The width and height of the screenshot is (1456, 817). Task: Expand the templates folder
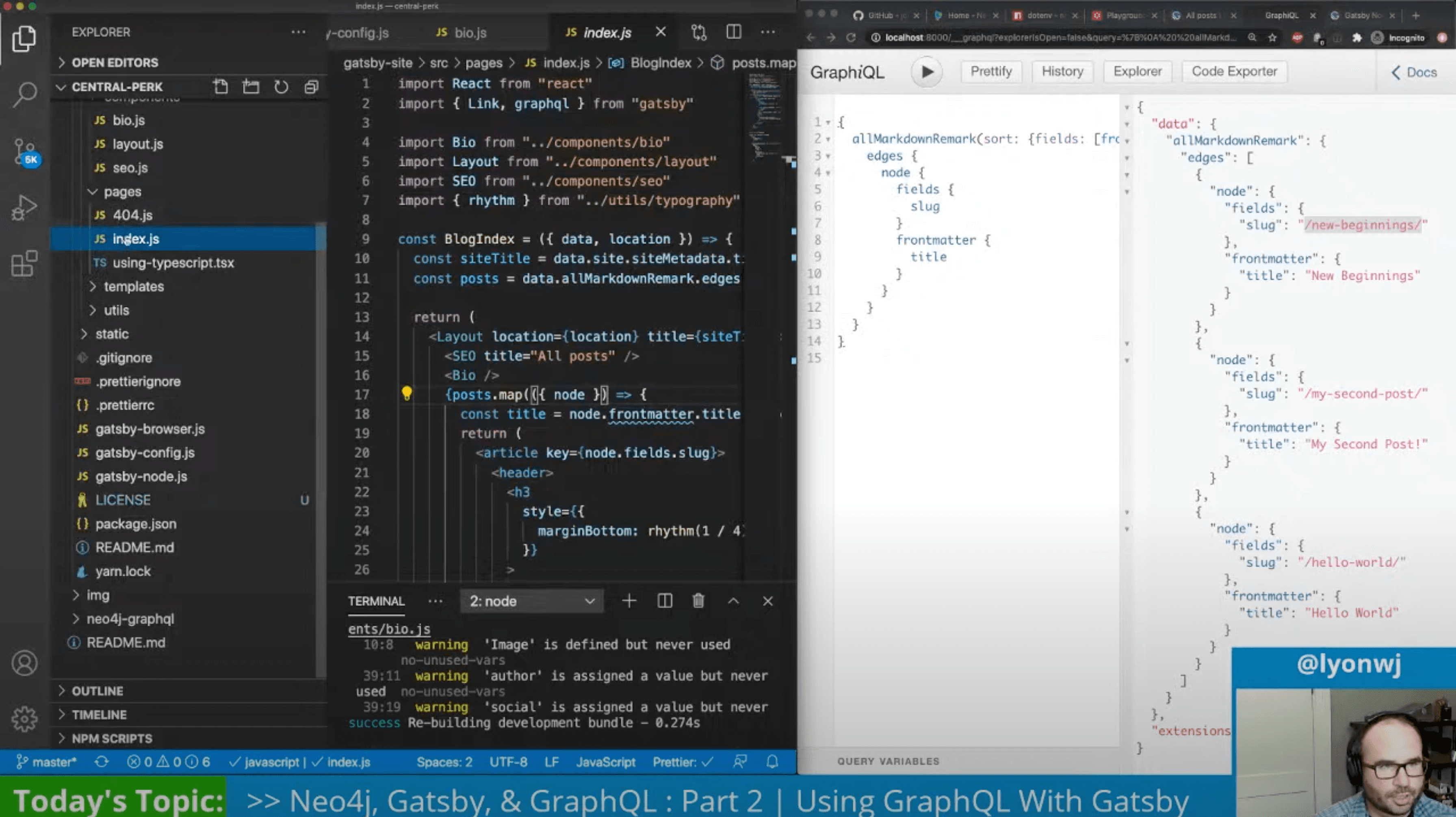tap(133, 287)
